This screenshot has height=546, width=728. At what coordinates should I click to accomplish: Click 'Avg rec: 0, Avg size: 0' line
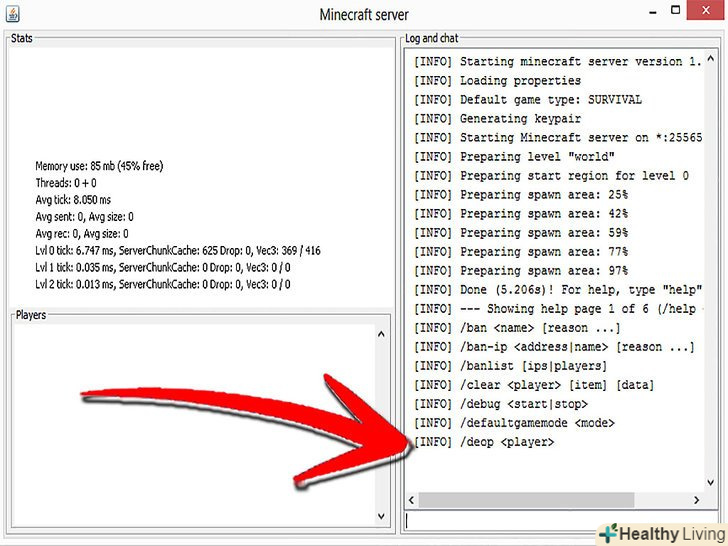tap(82, 234)
